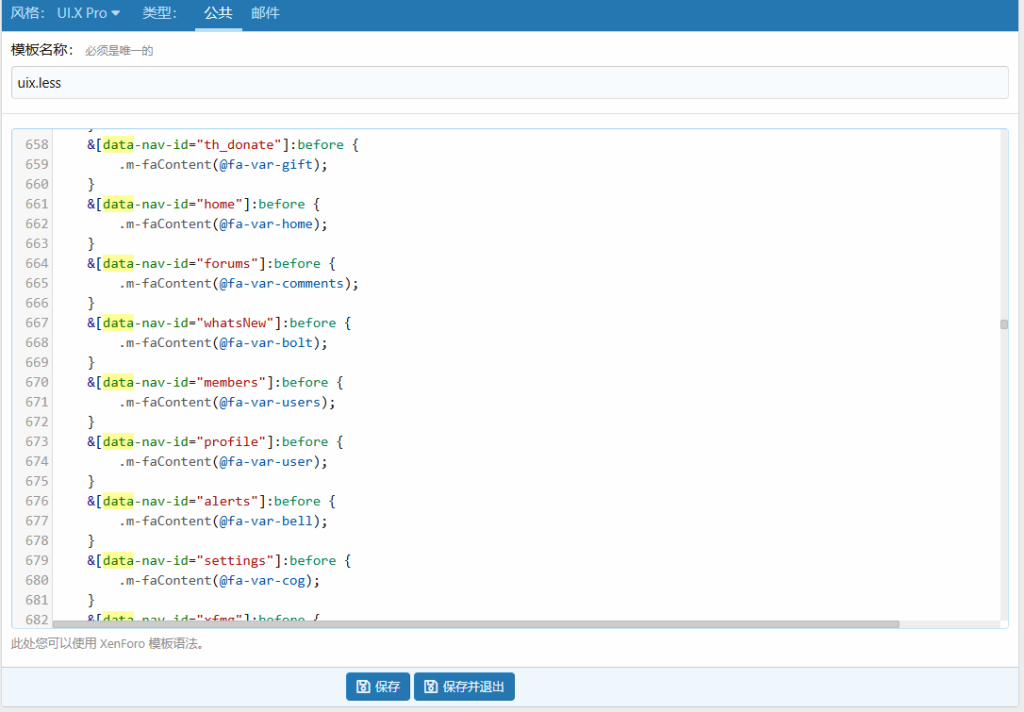Place cursor on the "home" selector string
The height and width of the screenshot is (712, 1024).
(x=222, y=204)
